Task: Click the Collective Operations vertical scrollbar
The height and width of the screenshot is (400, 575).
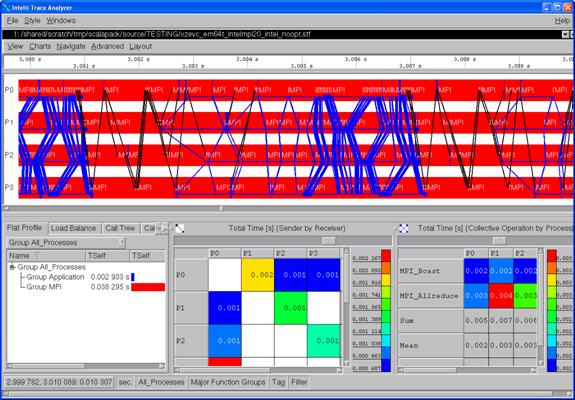Action: click(541, 307)
